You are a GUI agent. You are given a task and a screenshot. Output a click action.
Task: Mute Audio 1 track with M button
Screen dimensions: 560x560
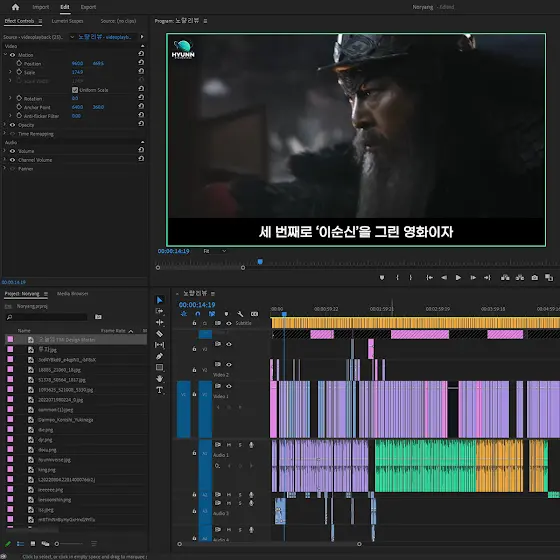click(229, 445)
